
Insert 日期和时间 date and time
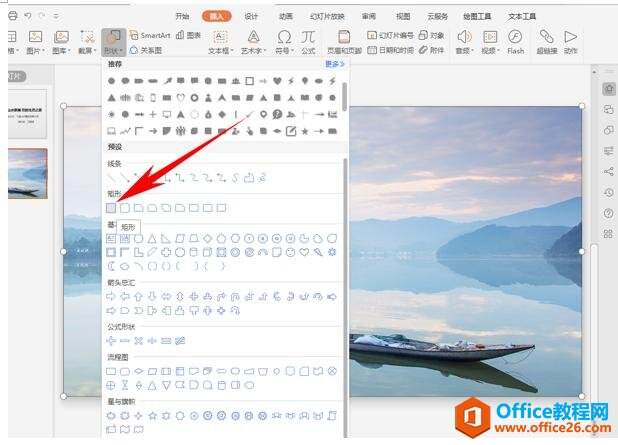tap(390, 50)
